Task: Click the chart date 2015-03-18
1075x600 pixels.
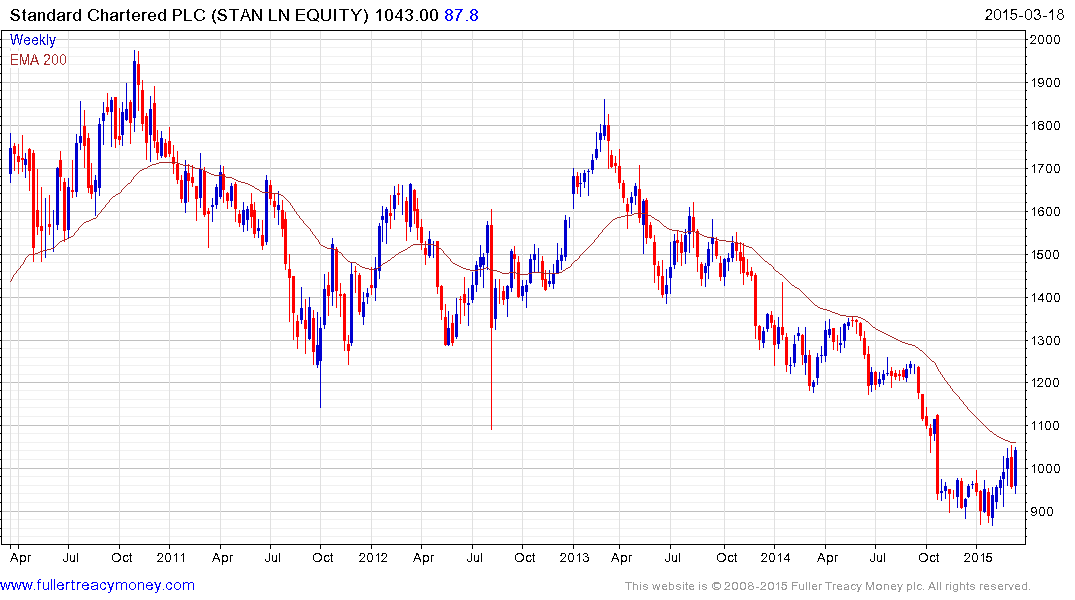Action: point(1024,15)
